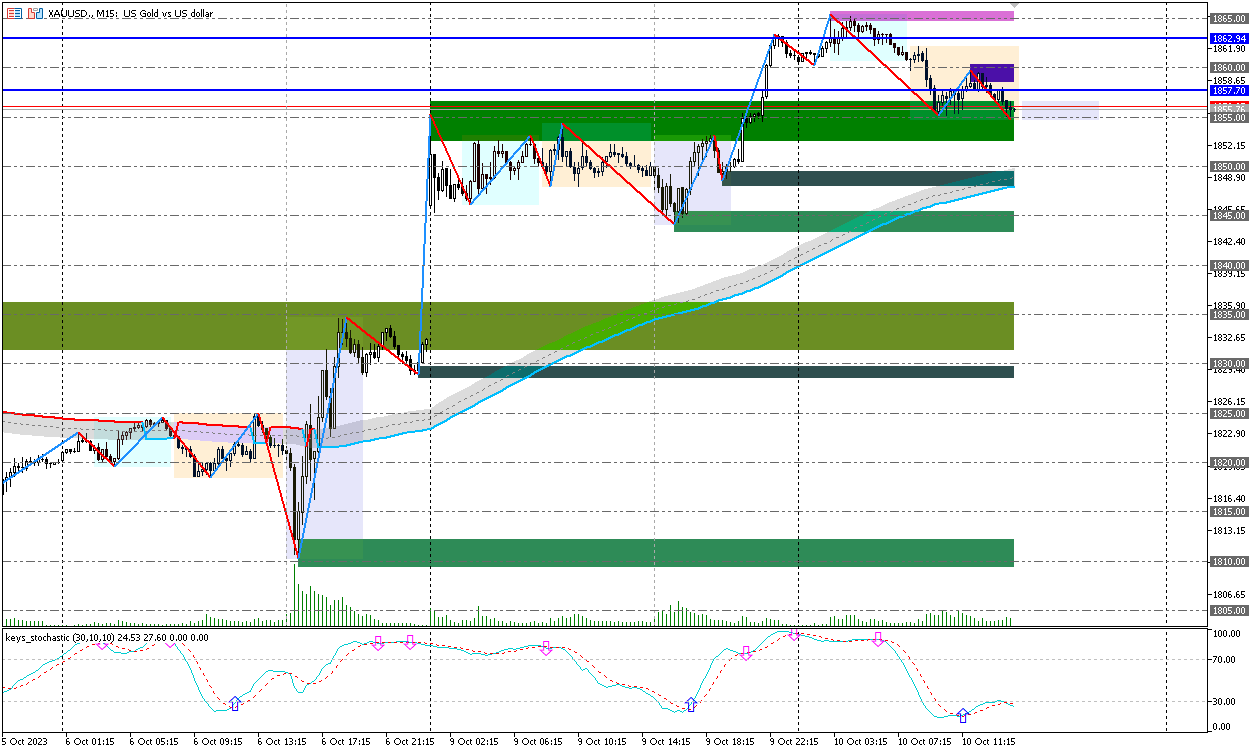The height and width of the screenshot is (751, 1257).
Task: Click the 1842.40 price axis value
Action: click(1228, 241)
